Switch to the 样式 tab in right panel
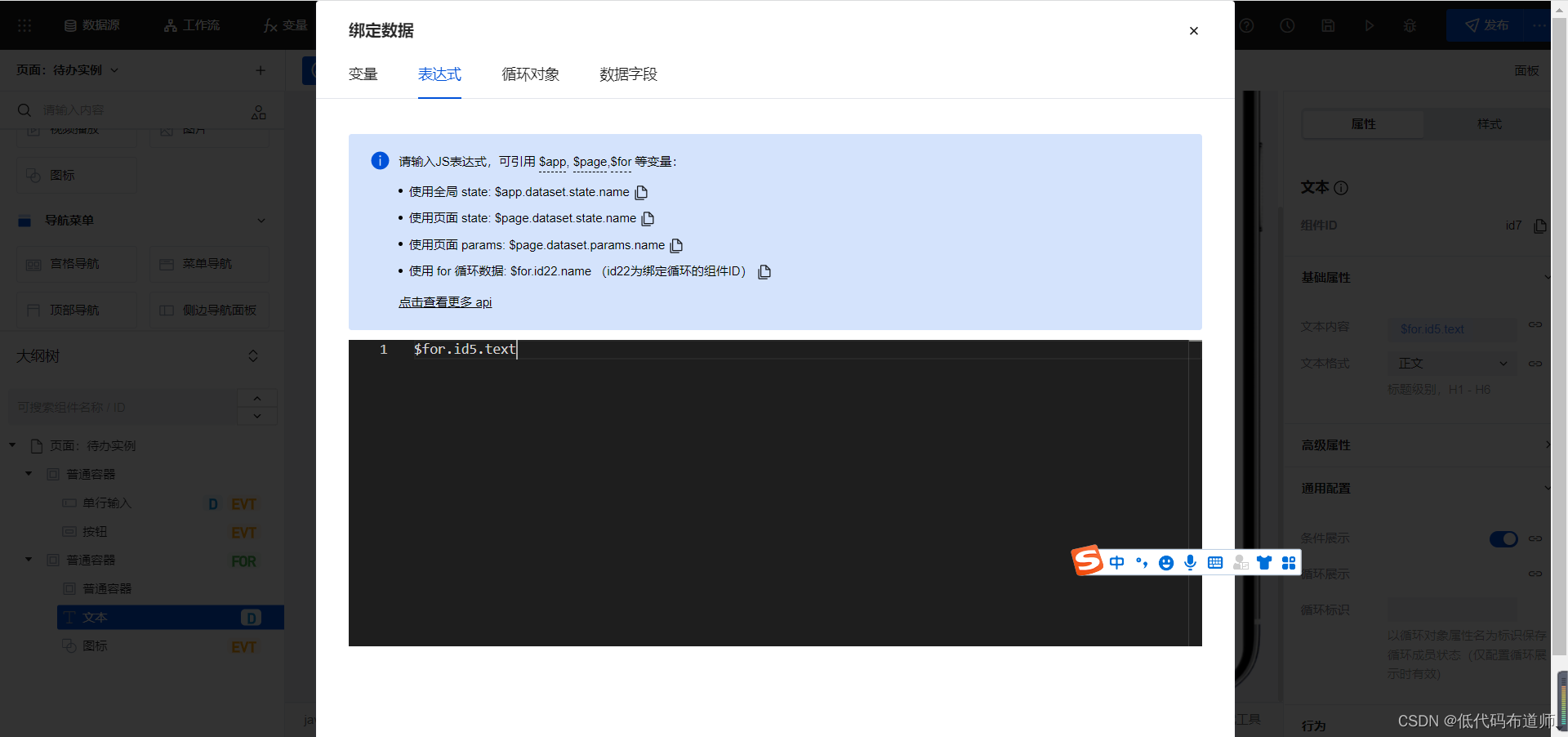This screenshot has width=1568, height=737. (x=1489, y=124)
